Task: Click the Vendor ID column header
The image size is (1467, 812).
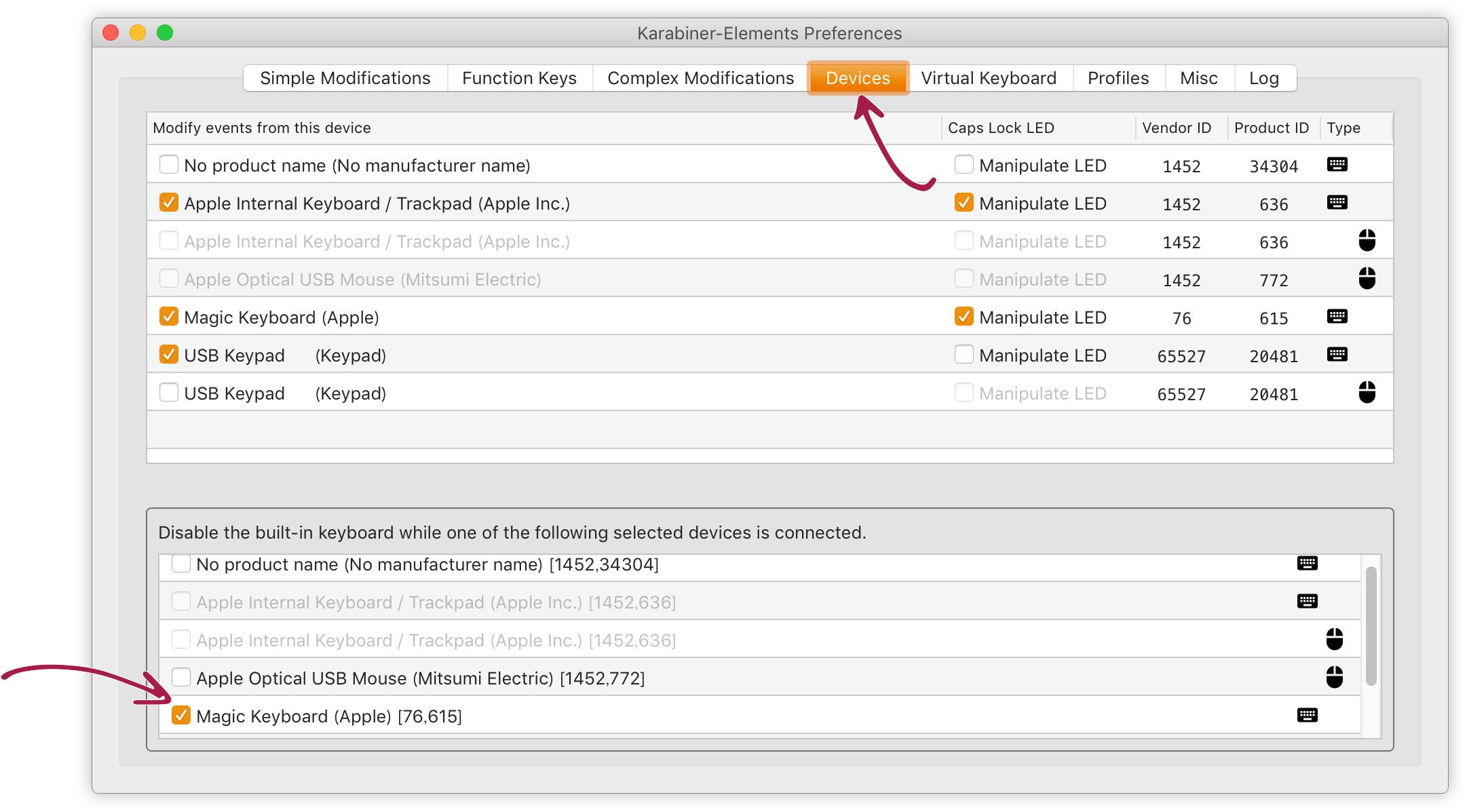Action: pos(1182,128)
